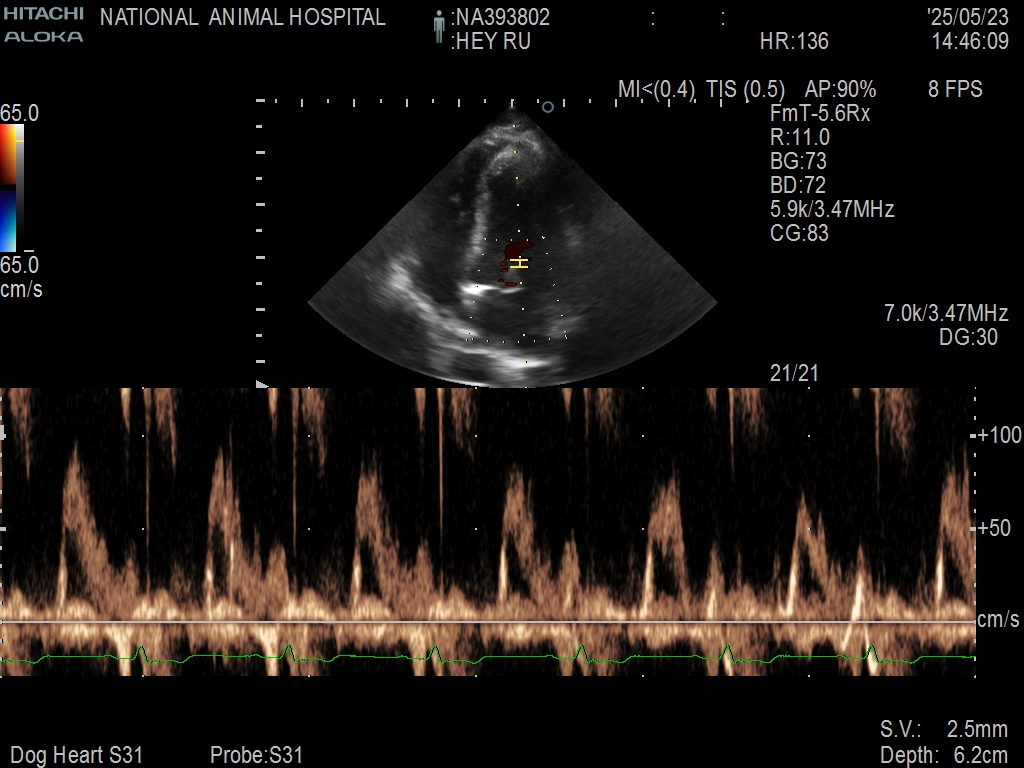Image resolution: width=1024 pixels, height=768 pixels.
Task: Click the red-blue color Doppler velocity bar
Action: coord(8,188)
